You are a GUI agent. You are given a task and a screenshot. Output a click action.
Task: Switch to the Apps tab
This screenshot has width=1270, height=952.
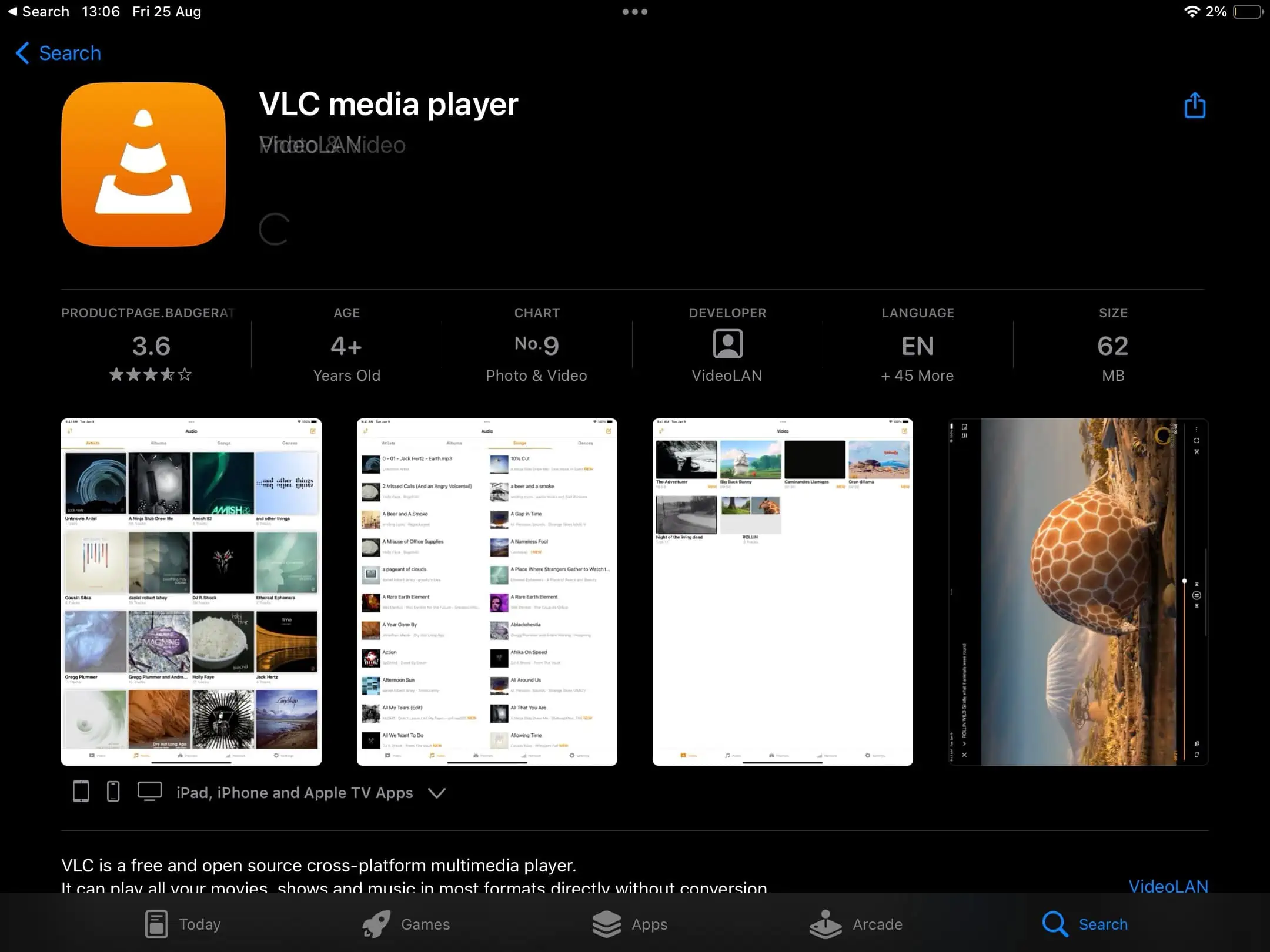pos(629,924)
